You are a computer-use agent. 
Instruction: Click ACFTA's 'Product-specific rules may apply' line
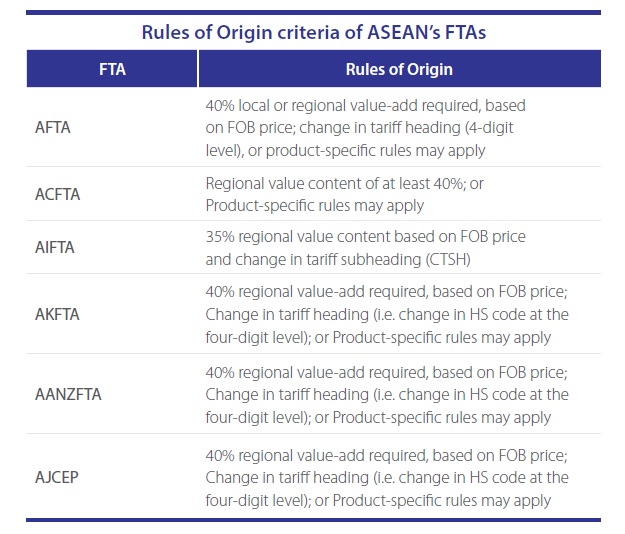click(315, 207)
